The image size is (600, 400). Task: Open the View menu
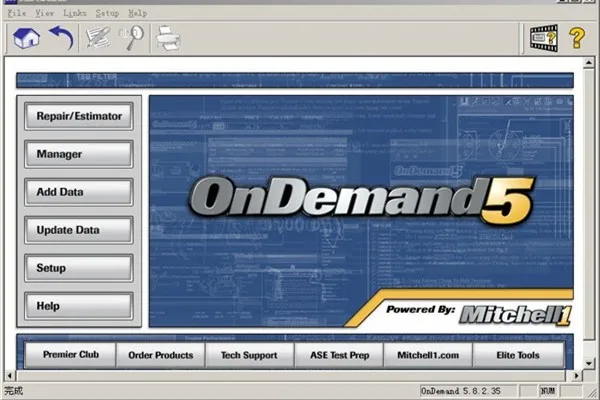pos(45,13)
